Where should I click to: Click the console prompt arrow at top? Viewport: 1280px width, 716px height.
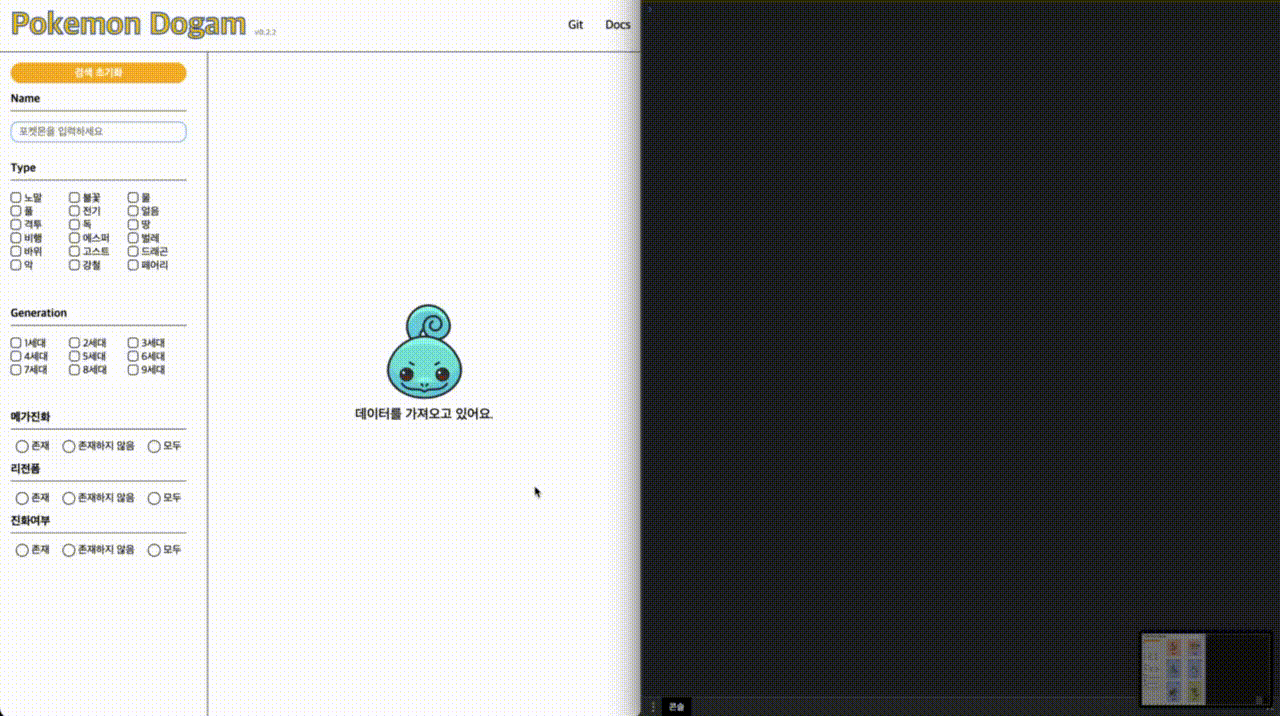pyautogui.click(x=649, y=10)
